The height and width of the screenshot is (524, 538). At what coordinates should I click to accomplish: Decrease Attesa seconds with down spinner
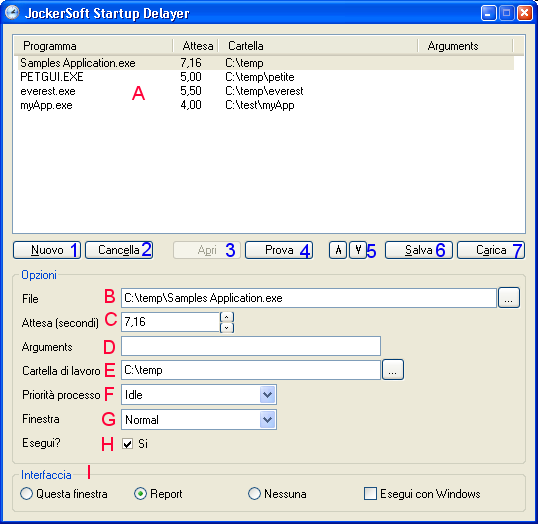[x=227, y=328]
